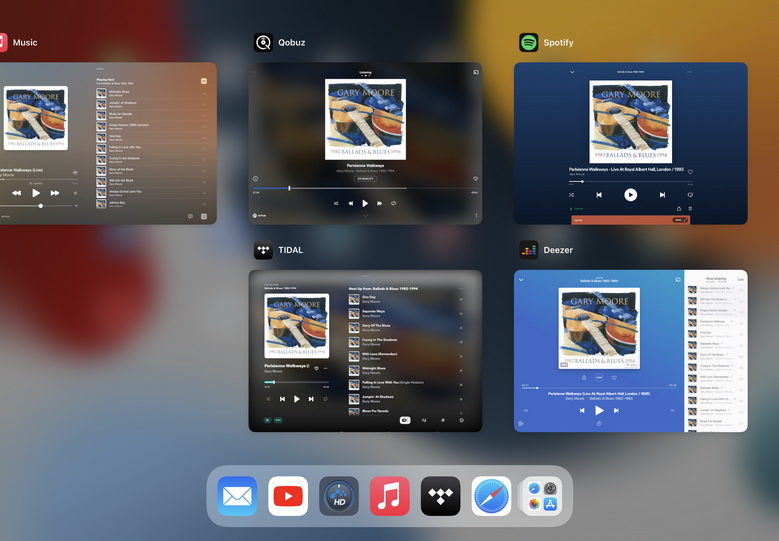Select Midnight Blues in Music queue
Viewport: 779px width, 541px height.
152,93
